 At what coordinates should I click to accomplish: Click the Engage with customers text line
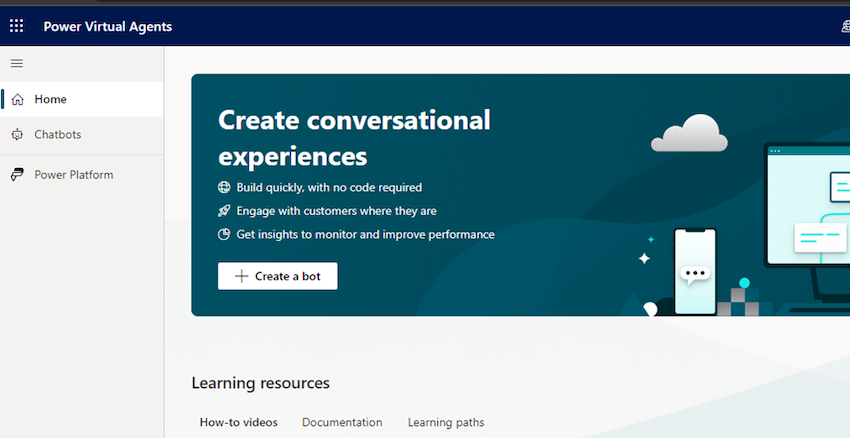click(x=336, y=211)
